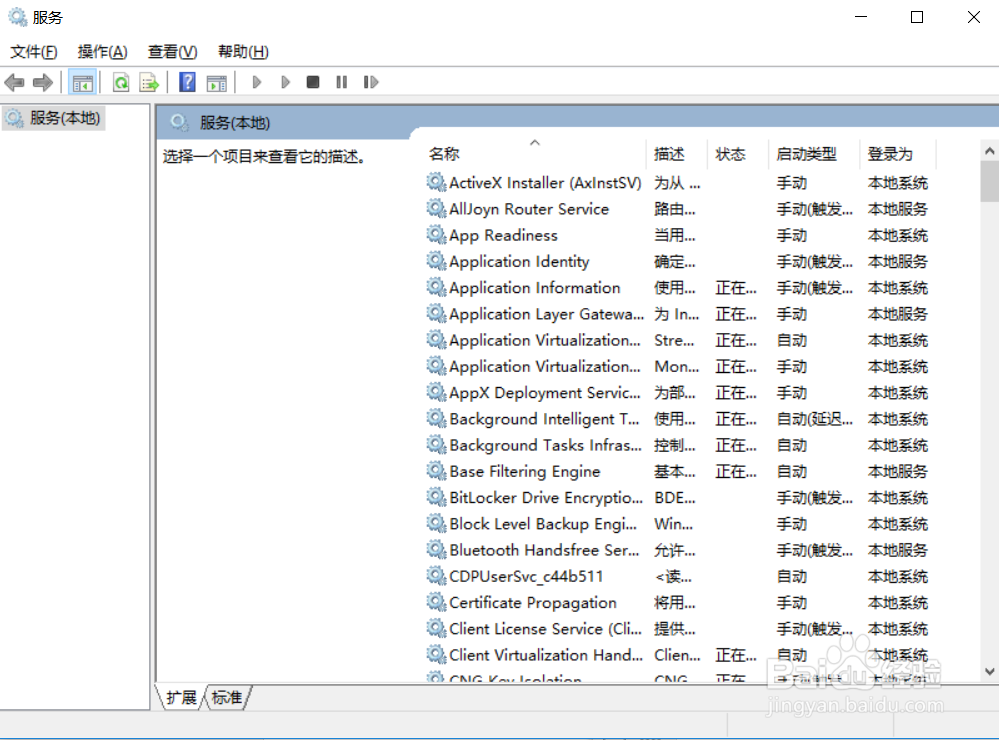Click the Forward arrow toolbar icon

(43, 82)
